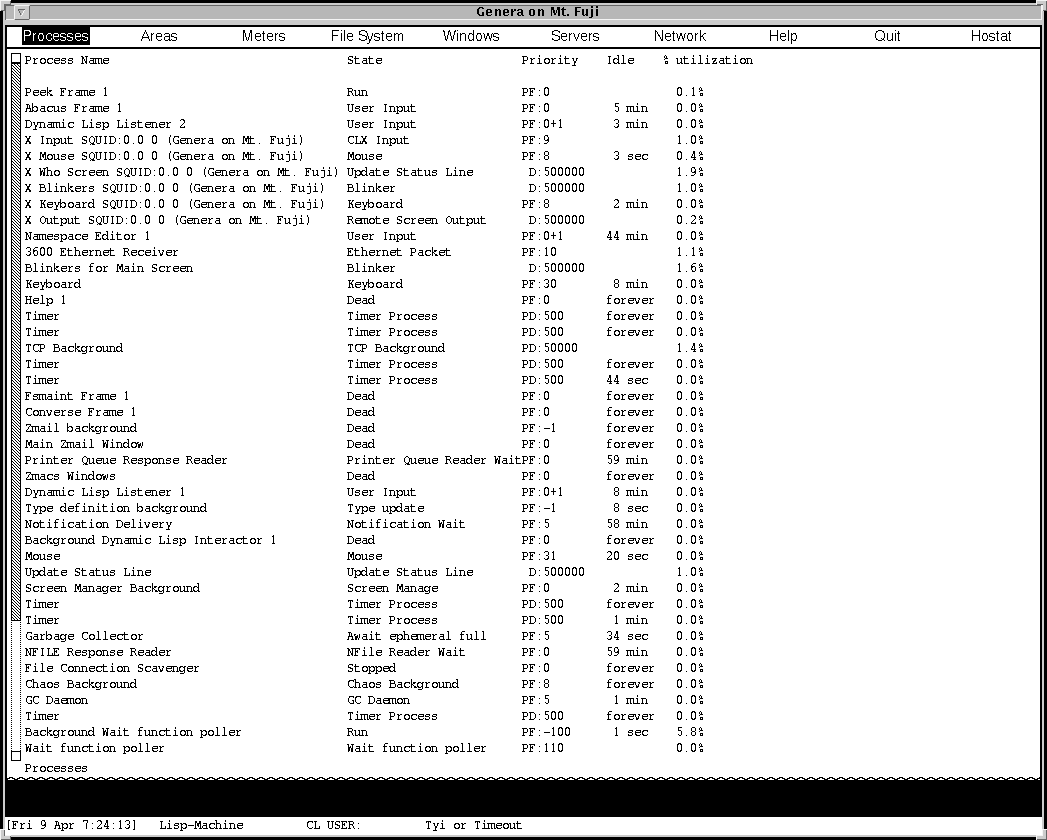Switch to Areas view
The image size is (1047, 840).
(x=159, y=36)
